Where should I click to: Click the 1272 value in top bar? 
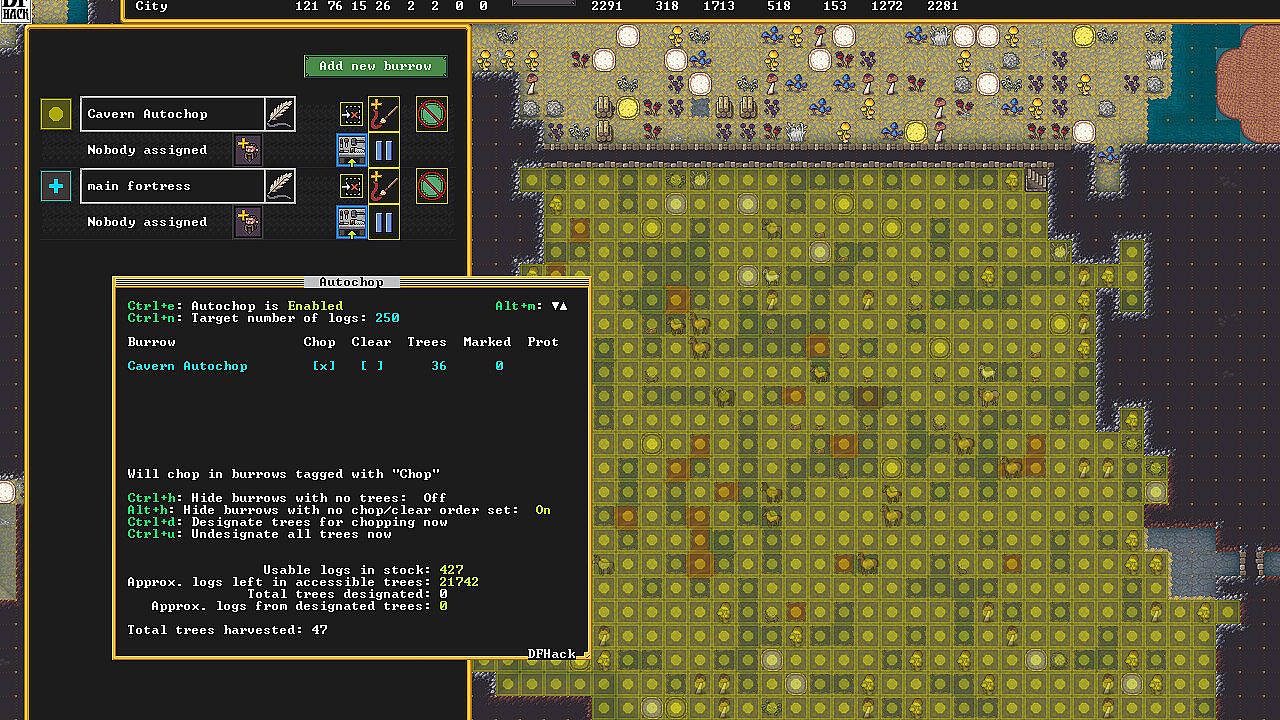tap(887, 6)
